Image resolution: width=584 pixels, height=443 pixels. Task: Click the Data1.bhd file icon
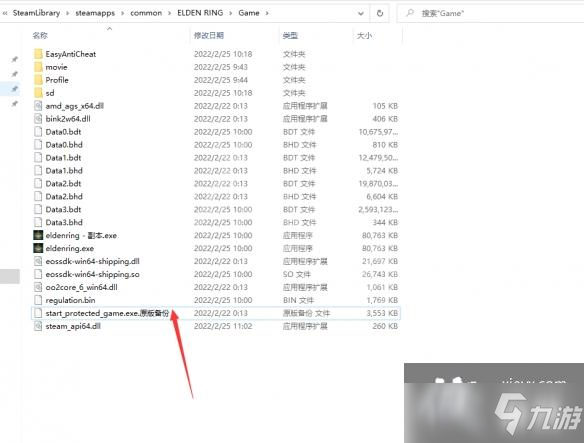(x=38, y=171)
